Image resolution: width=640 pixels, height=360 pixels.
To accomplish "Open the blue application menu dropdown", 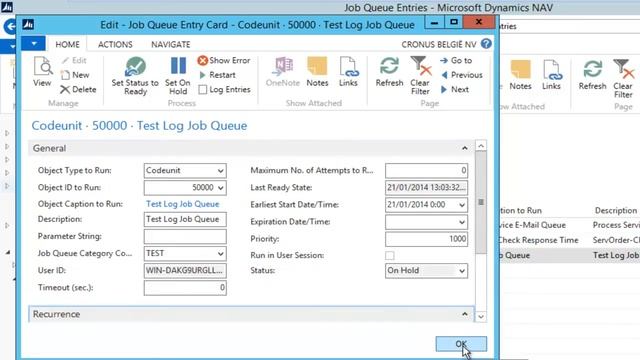I will [x=33, y=43].
